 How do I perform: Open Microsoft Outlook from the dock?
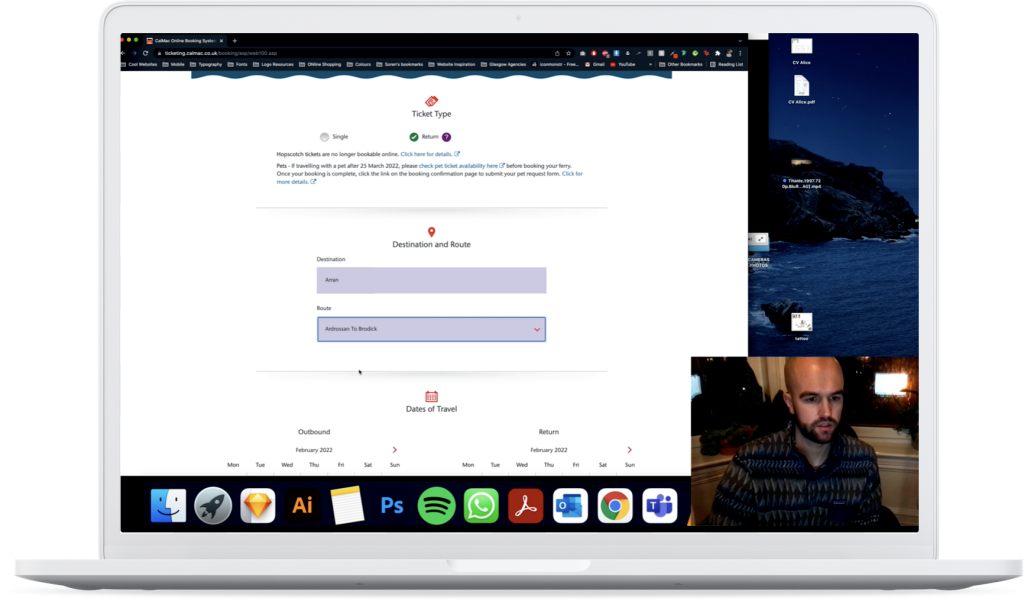pos(570,506)
